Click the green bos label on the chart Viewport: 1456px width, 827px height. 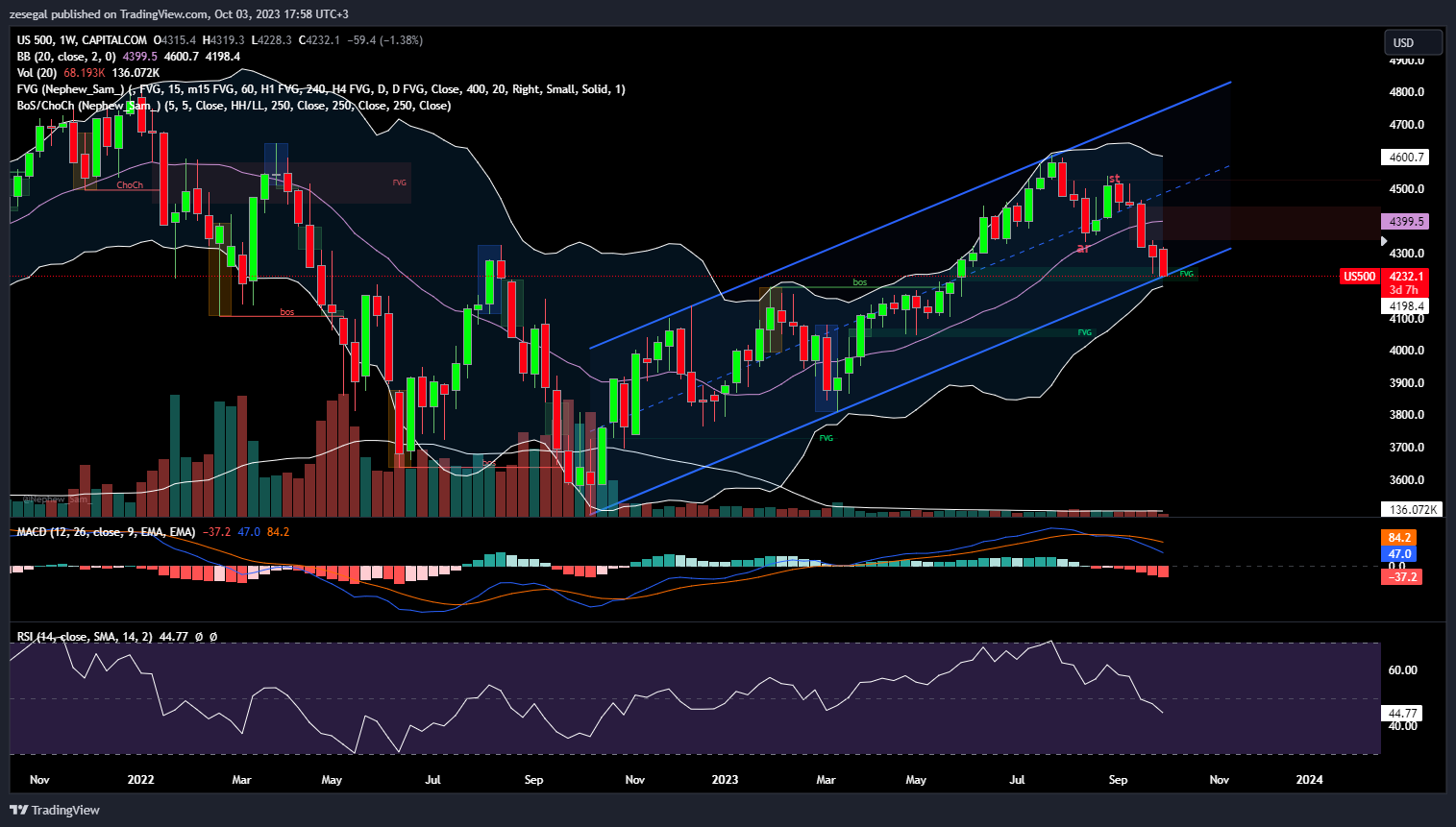860,282
